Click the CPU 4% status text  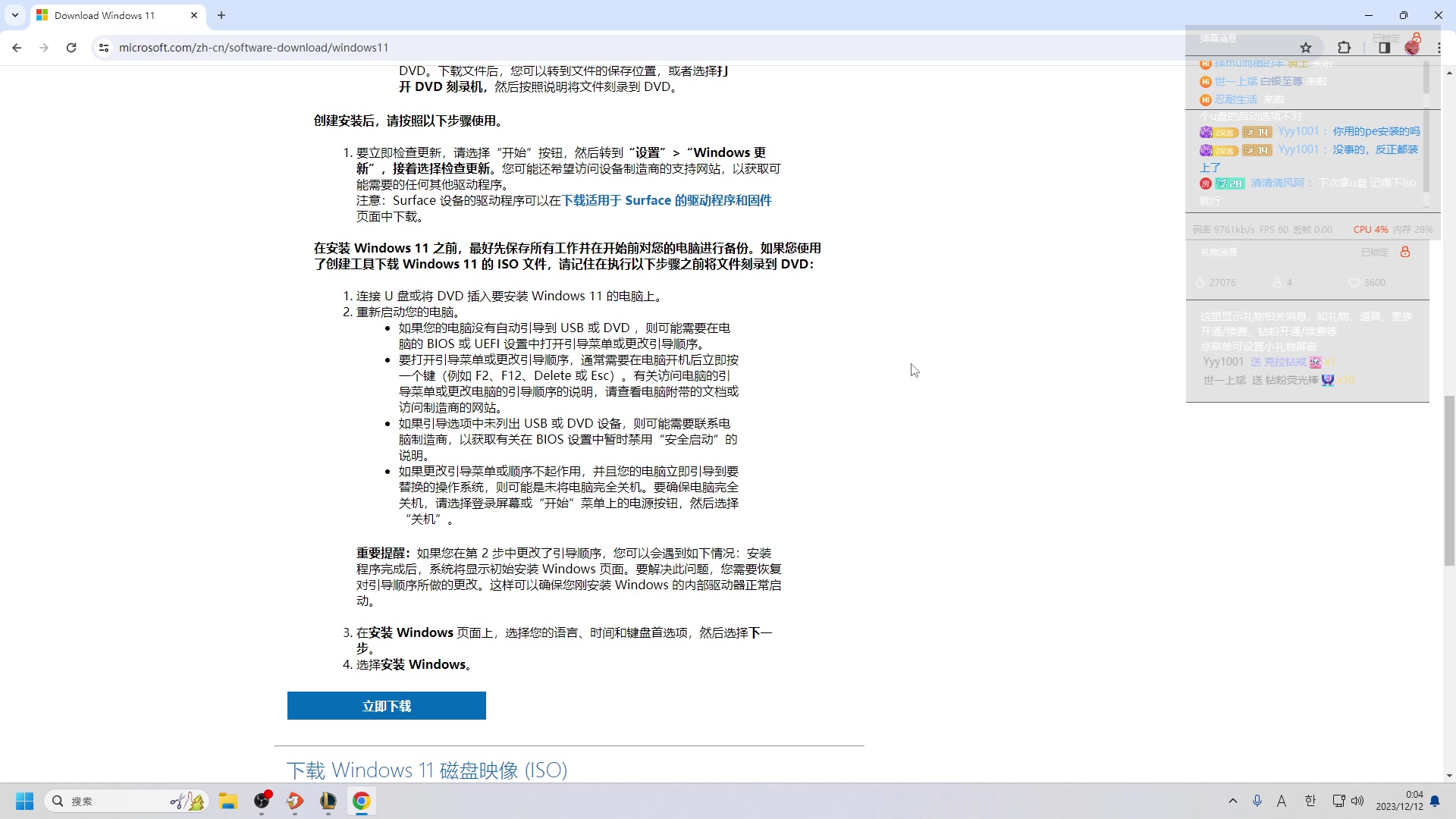[x=1370, y=229]
